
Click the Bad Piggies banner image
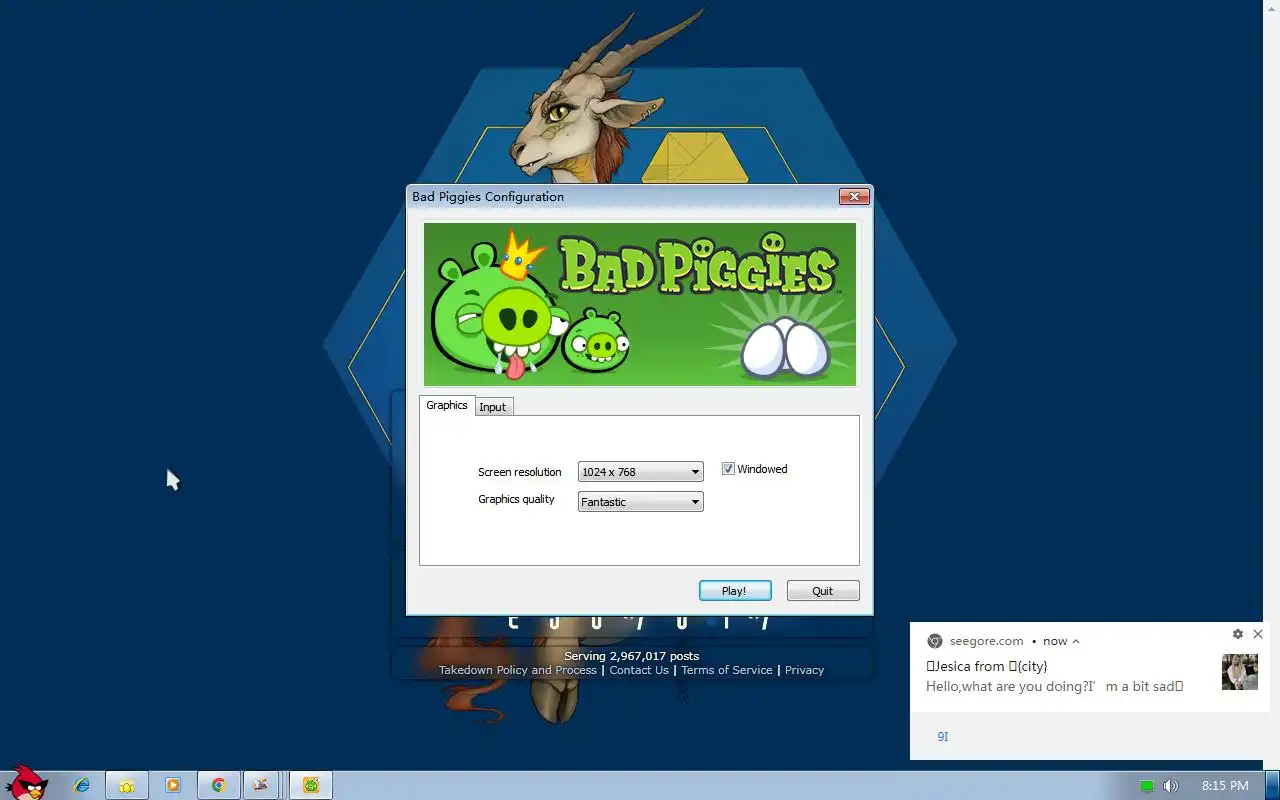[x=640, y=304]
